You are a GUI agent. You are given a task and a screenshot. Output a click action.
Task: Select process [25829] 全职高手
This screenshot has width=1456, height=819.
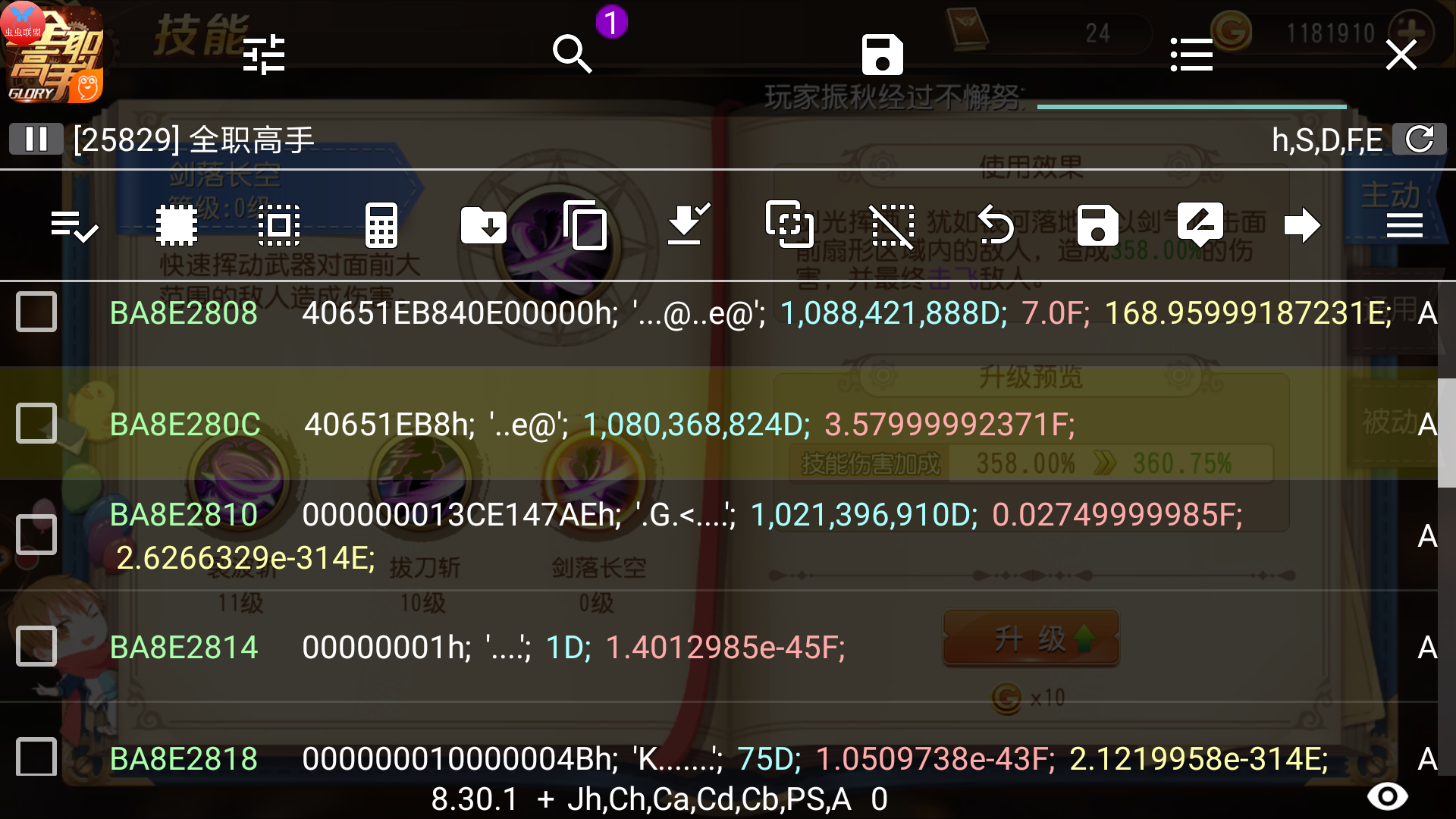pyautogui.click(x=193, y=140)
